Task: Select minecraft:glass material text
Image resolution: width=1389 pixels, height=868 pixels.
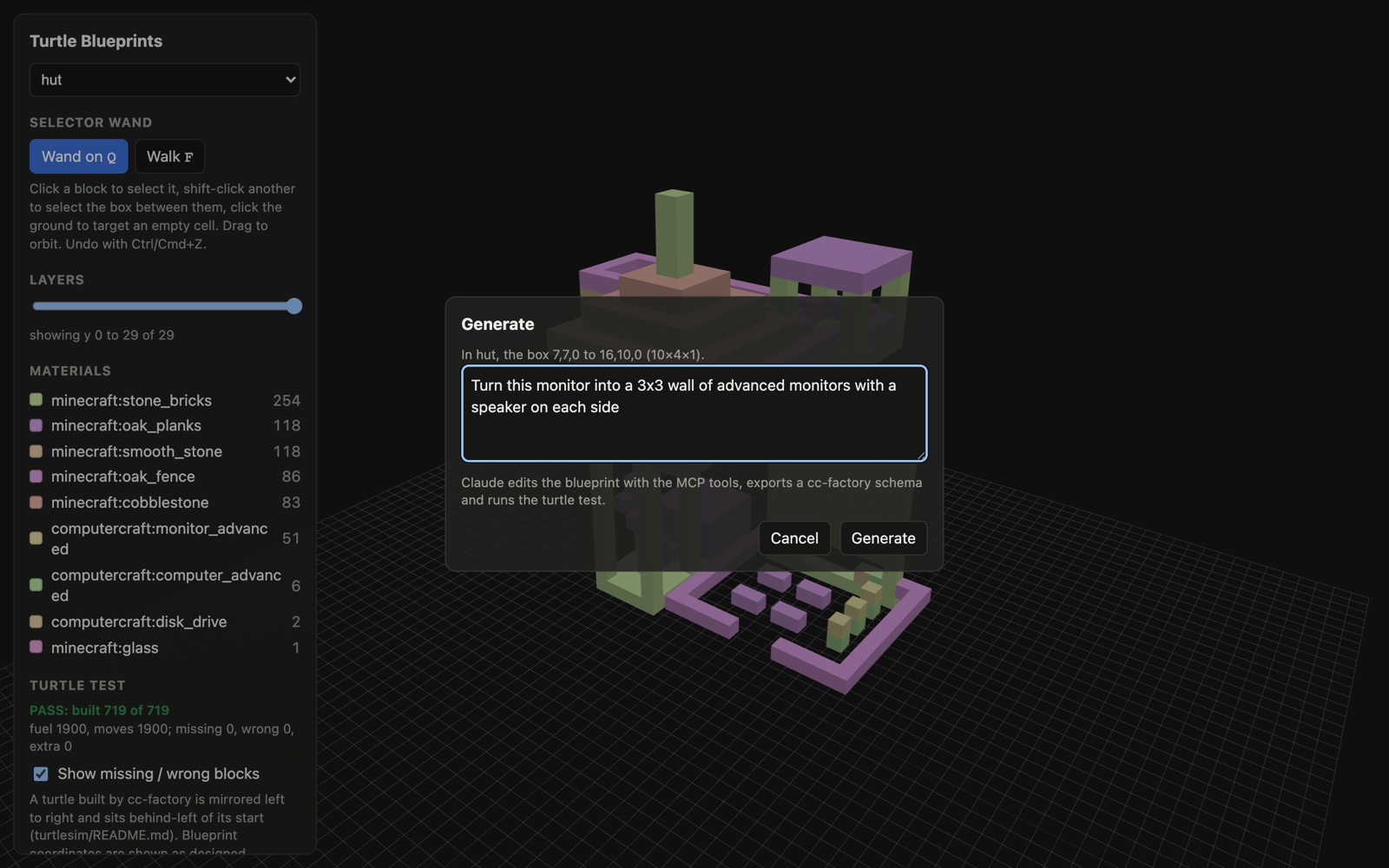Action: coord(104,648)
